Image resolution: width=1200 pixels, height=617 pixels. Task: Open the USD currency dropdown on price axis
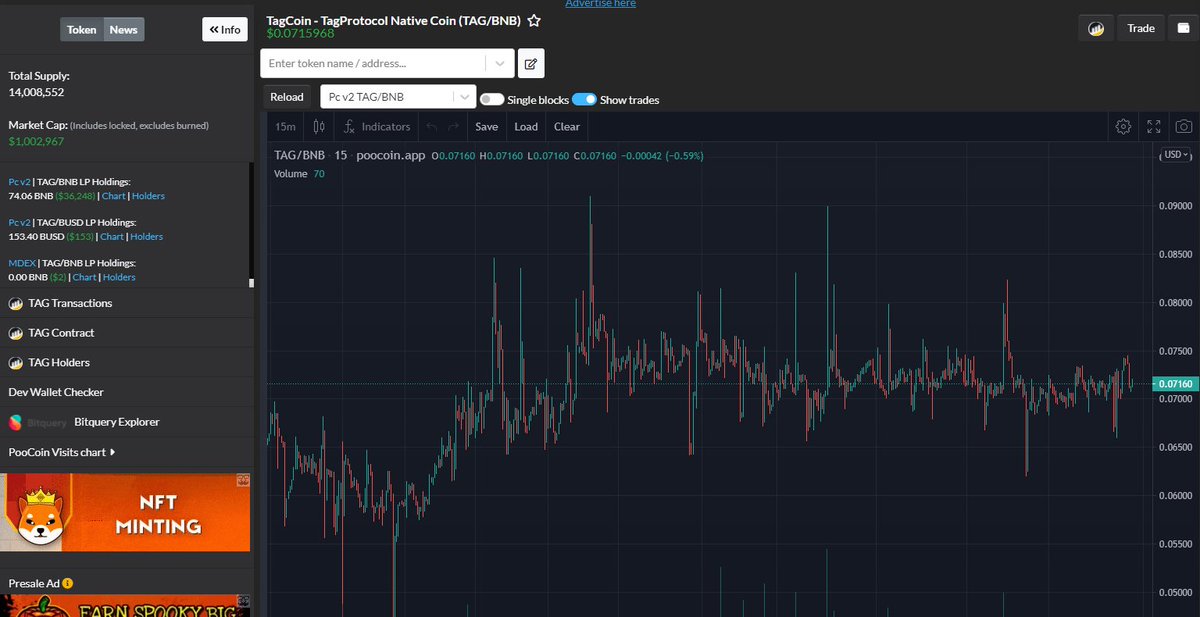tap(1175, 155)
